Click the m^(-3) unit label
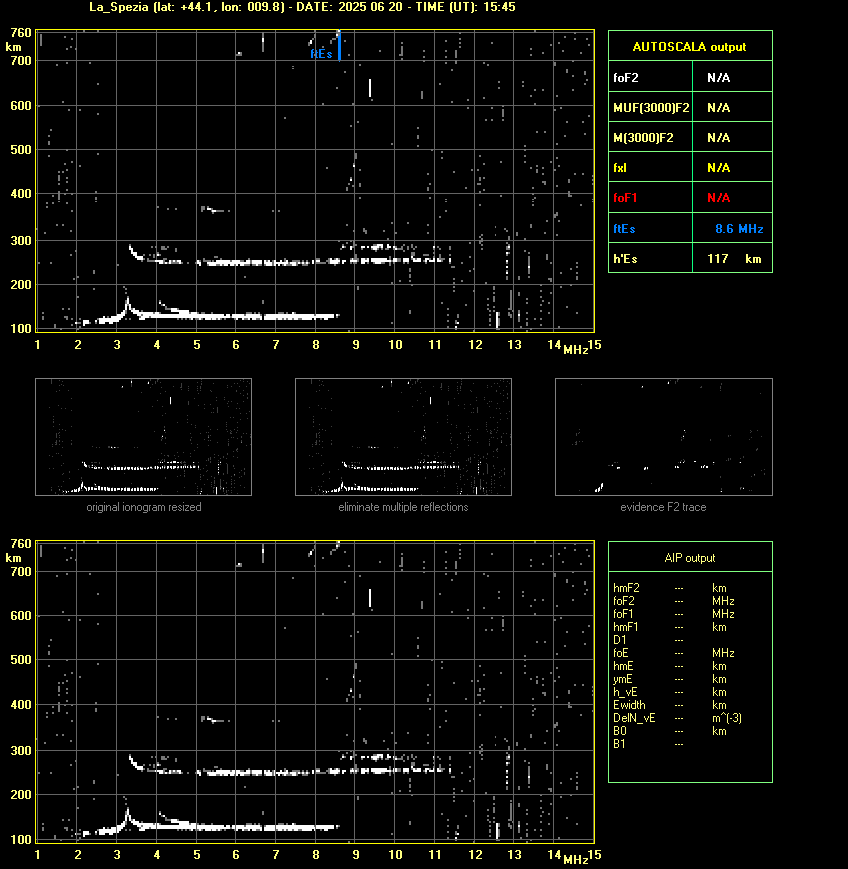Image resolution: width=848 pixels, height=869 pixels. point(727,718)
